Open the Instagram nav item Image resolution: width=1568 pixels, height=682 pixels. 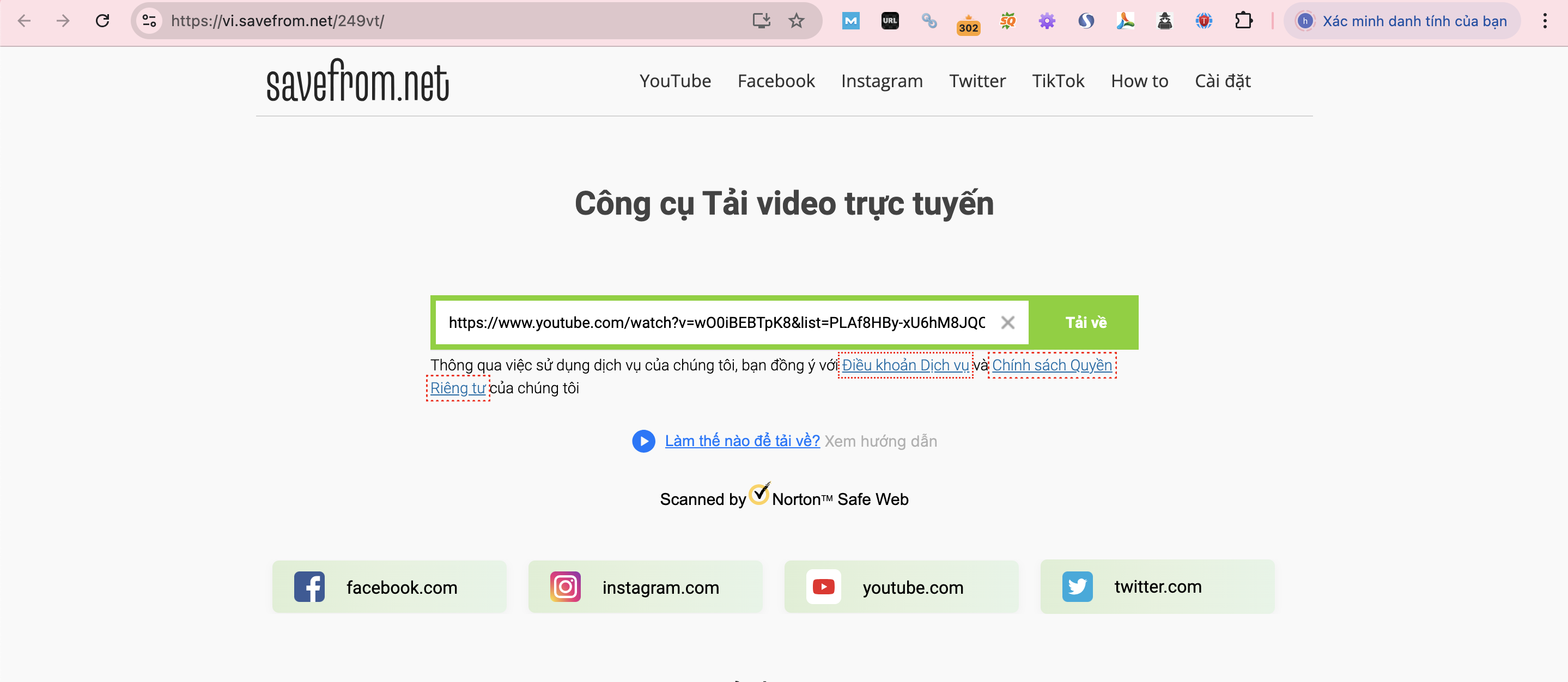click(x=882, y=81)
